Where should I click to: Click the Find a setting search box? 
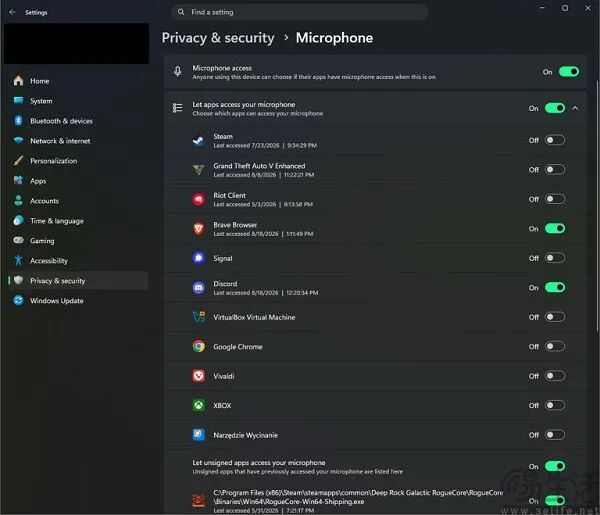pyautogui.click(x=300, y=12)
